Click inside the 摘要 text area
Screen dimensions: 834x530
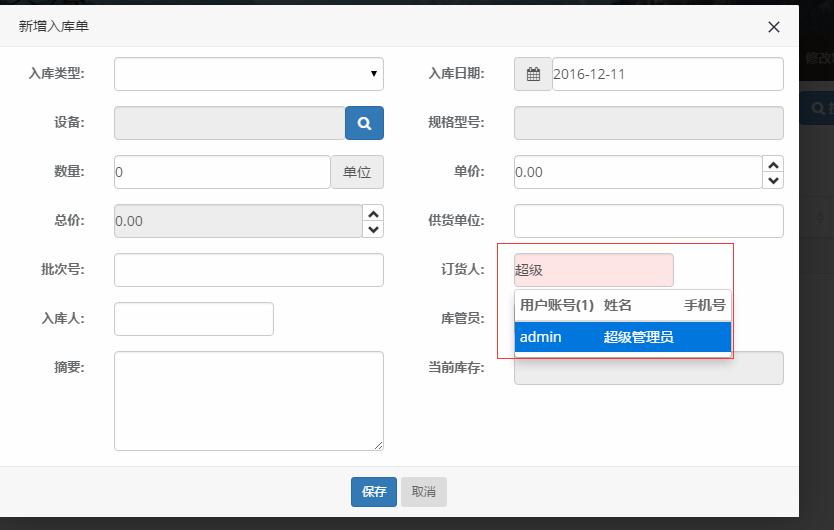click(x=248, y=400)
